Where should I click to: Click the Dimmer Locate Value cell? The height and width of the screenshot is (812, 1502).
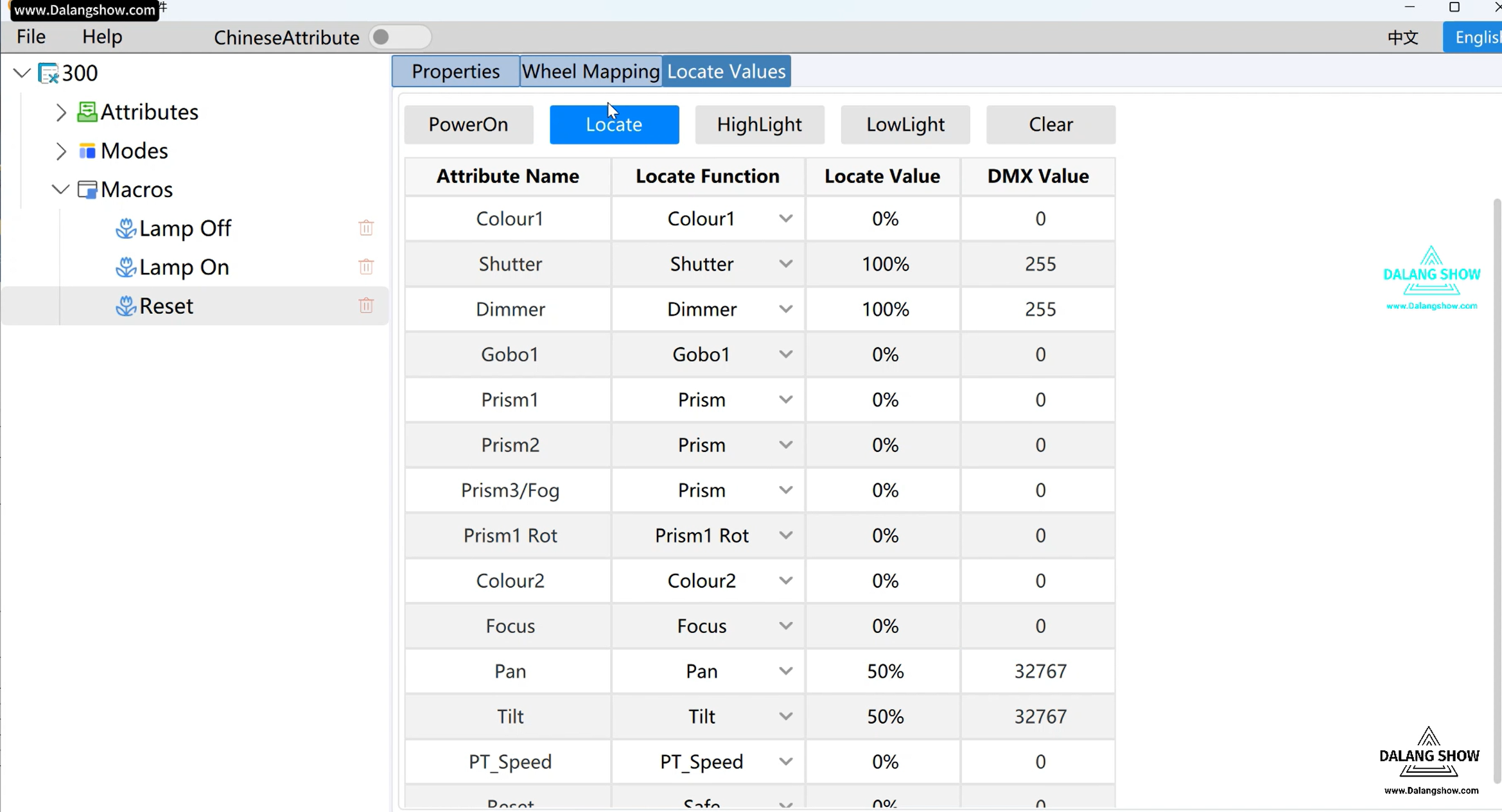pyautogui.click(x=884, y=309)
